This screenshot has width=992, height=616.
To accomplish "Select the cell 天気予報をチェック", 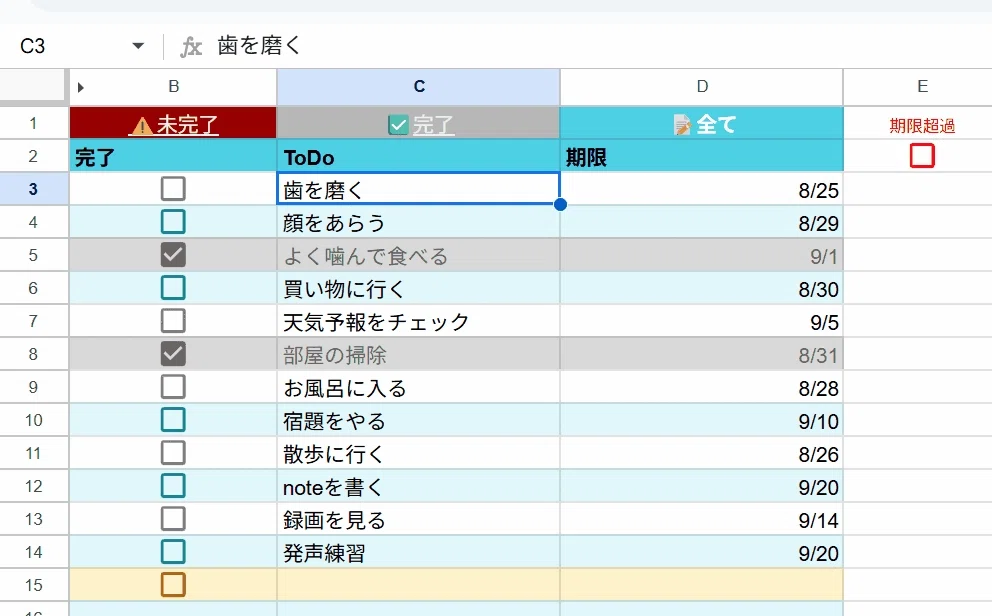I will [x=418, y=321].
